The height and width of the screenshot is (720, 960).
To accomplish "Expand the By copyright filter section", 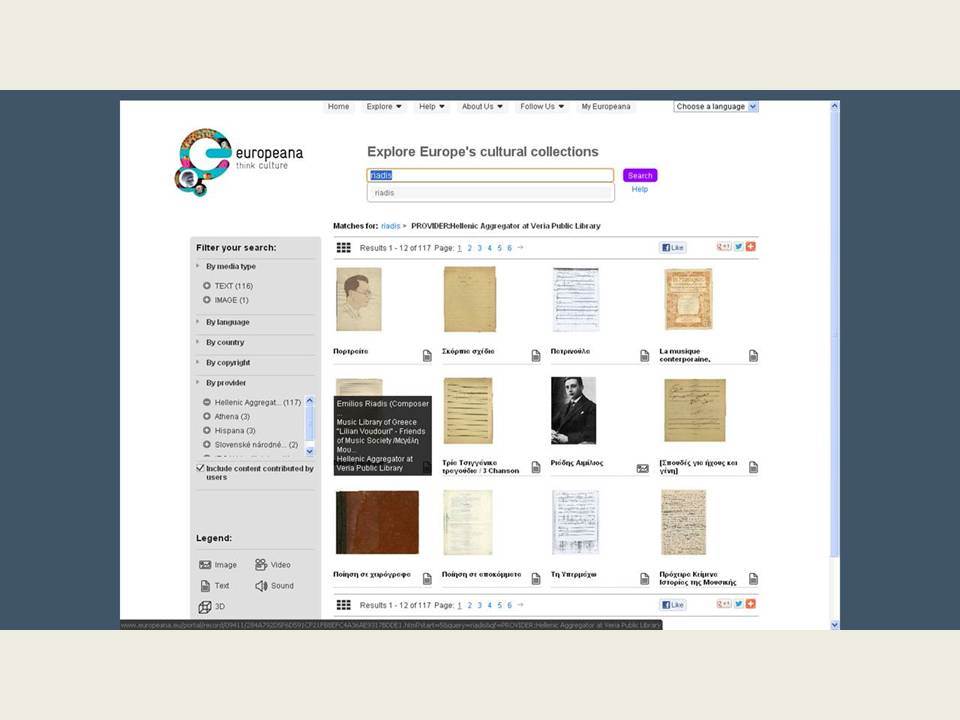I will coord(228,362).
